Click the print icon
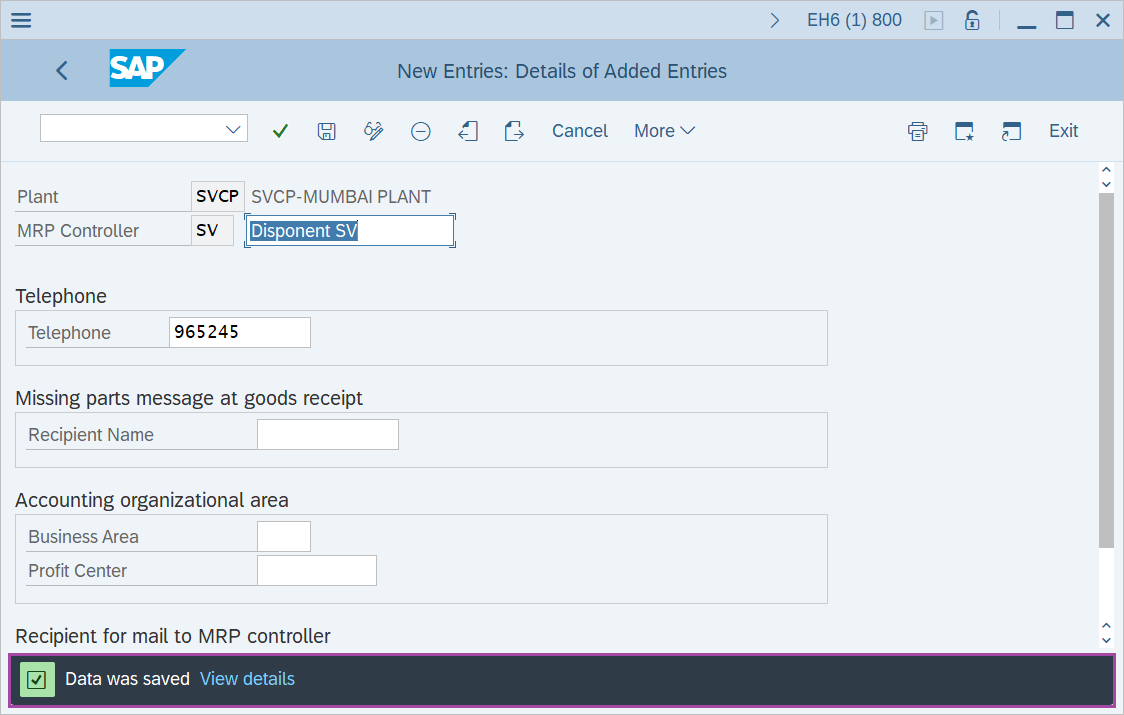Screen dimensions: 1124x715 point(917,130)
